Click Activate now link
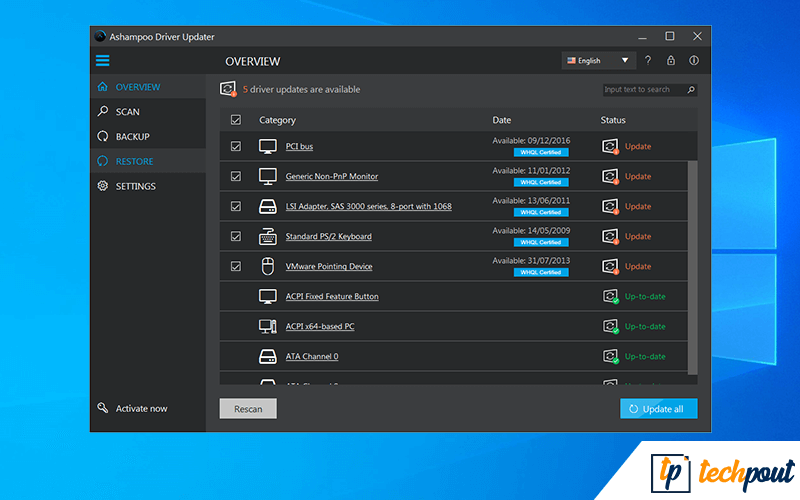Screen dimensions: 800x500 pos(141,409)
